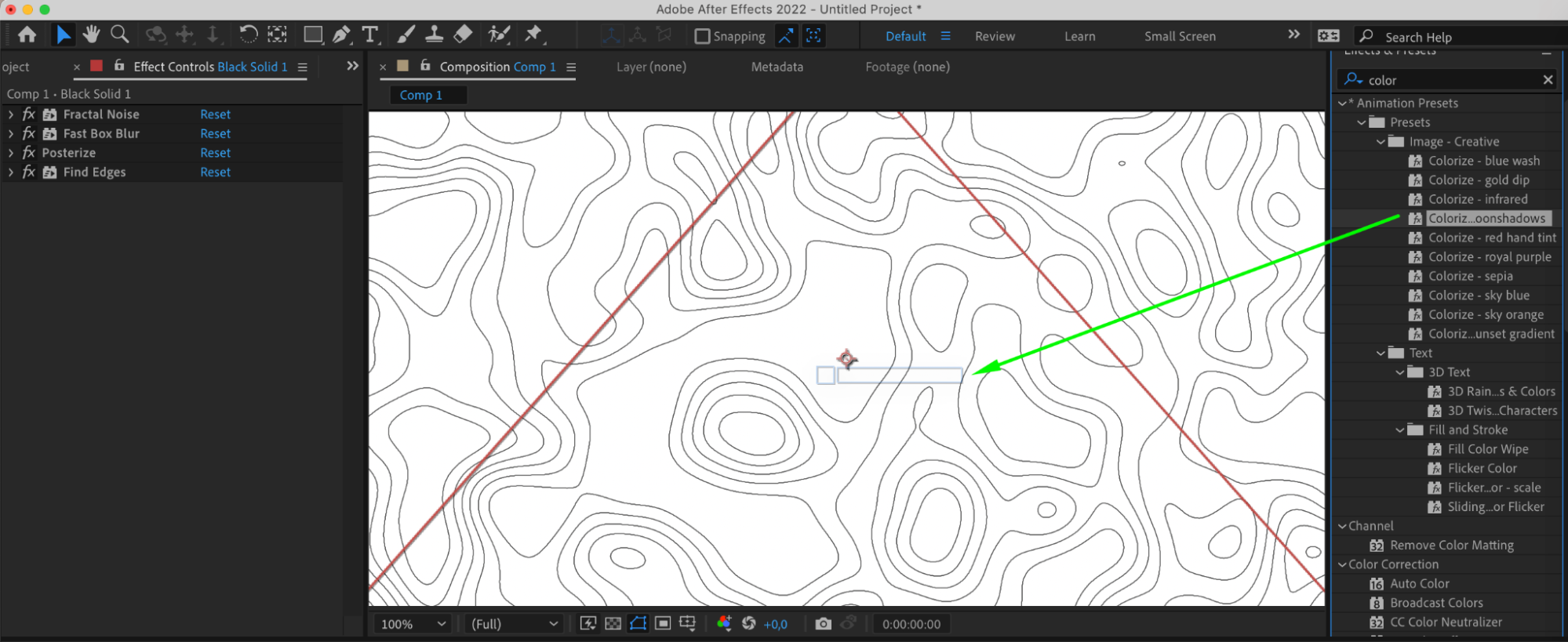This screenshot has width=1568, height=642.
Task: Expand the Find Edges effect properties
Action: point(10,172)
